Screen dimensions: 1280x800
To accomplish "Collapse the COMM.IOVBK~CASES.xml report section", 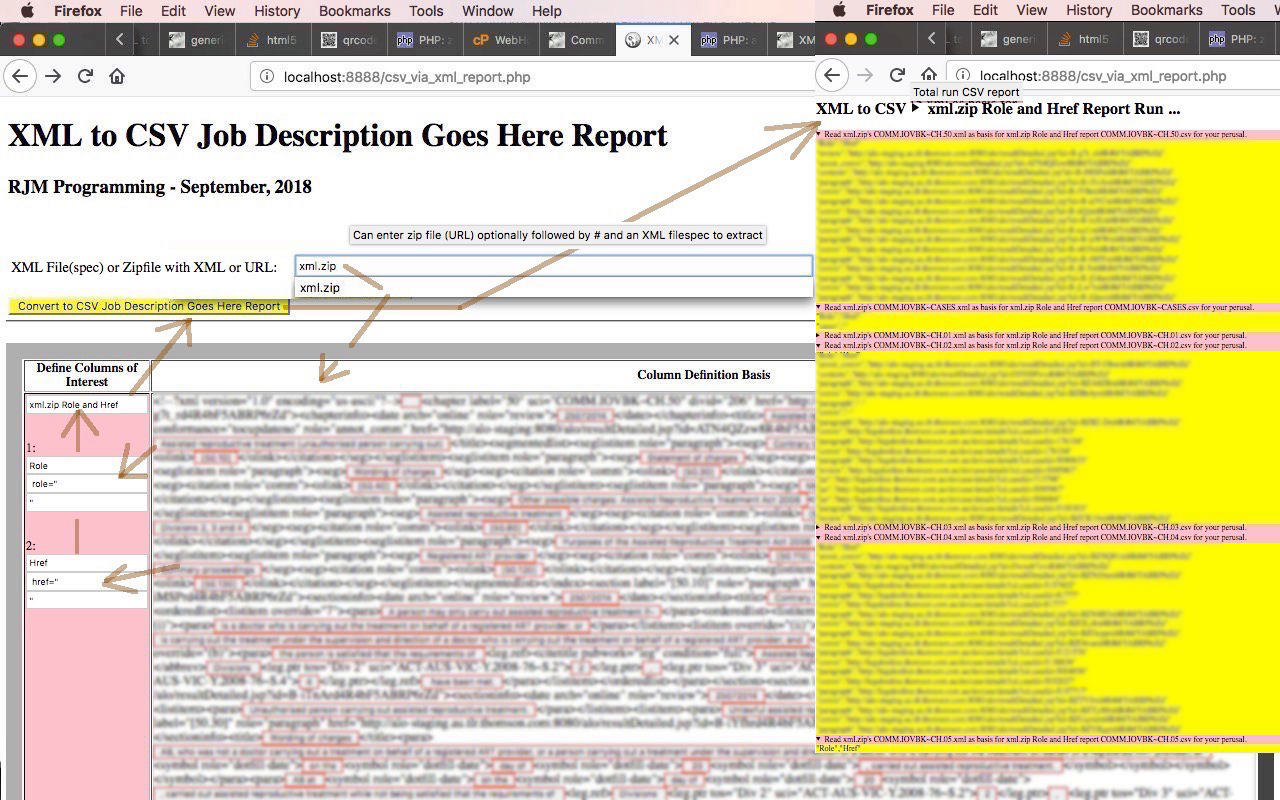I will point(819,308).
